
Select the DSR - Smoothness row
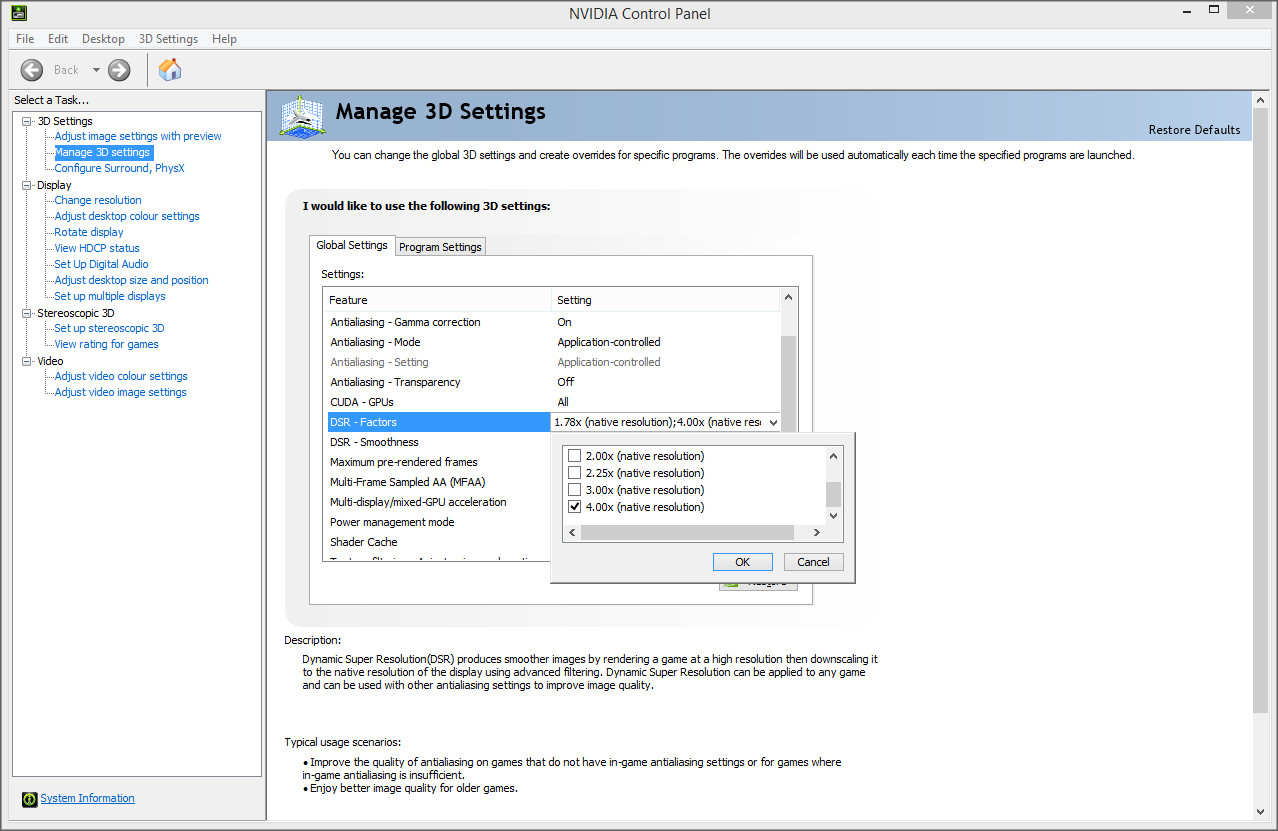pos(439,442)
